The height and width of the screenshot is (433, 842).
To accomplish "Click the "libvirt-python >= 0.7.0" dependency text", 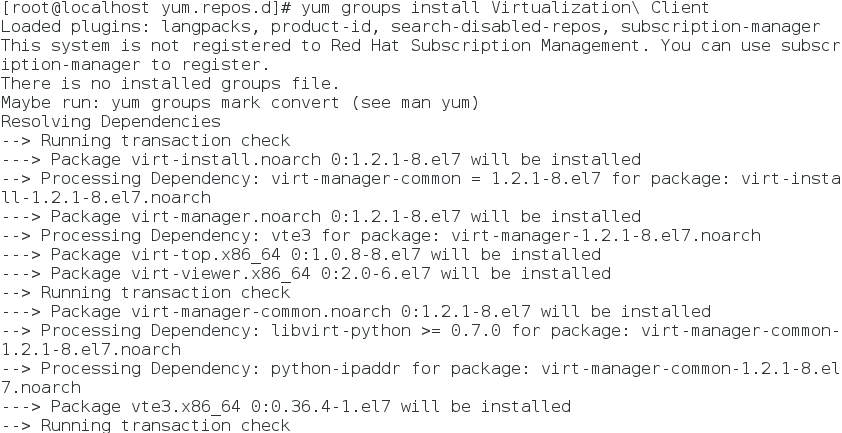I will point(385,331).
